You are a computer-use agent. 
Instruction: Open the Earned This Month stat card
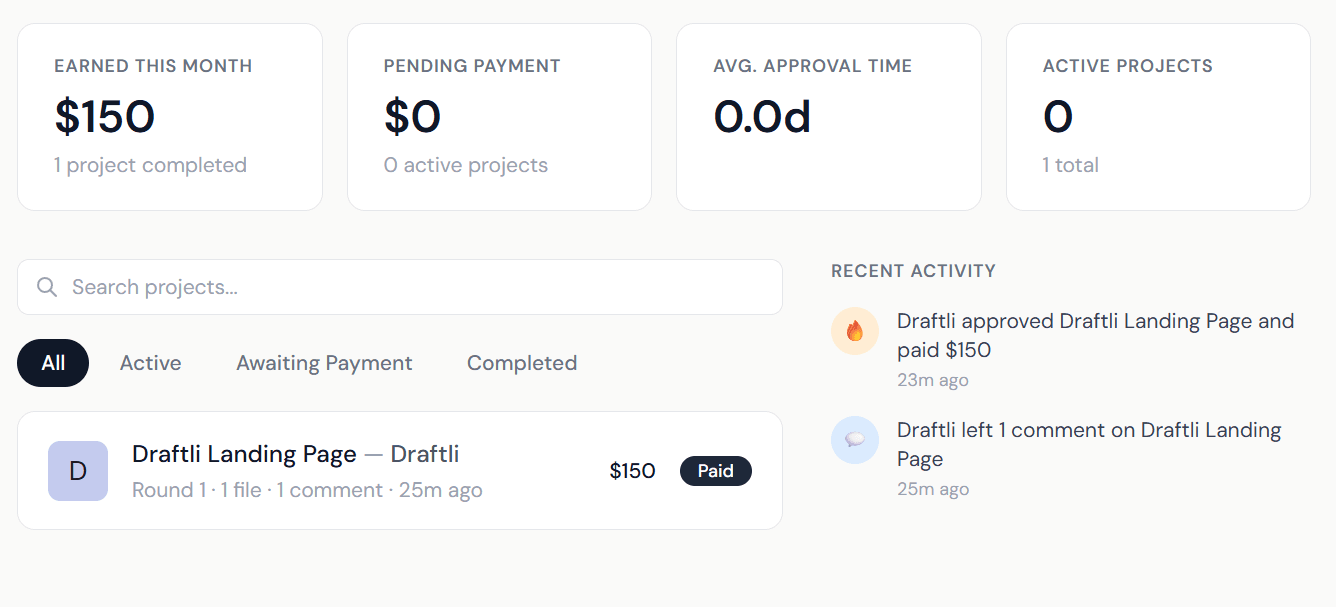click(170, 115)
